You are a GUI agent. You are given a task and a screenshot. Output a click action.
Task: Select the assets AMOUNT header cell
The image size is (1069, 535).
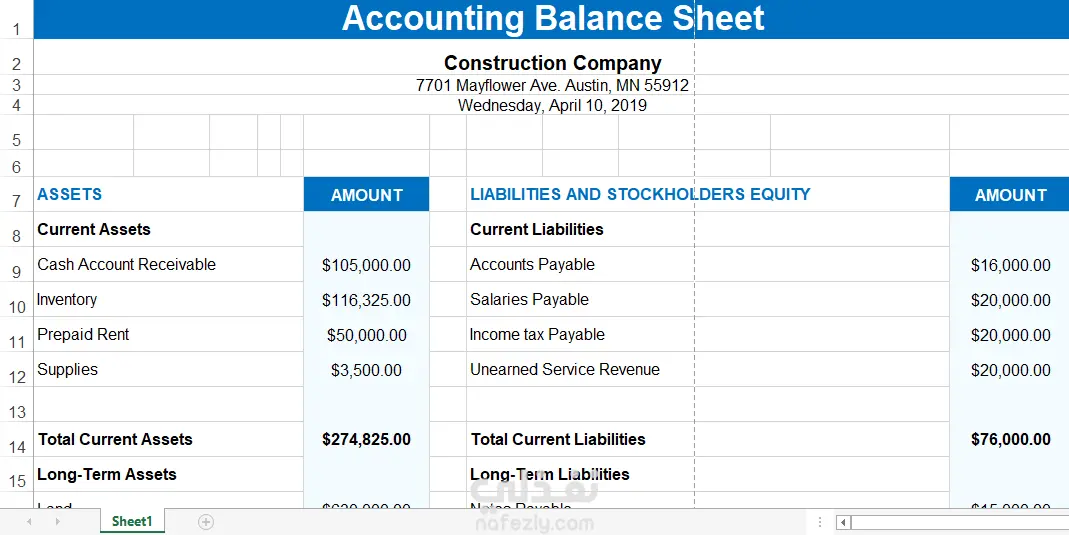[x=367, y=194]
